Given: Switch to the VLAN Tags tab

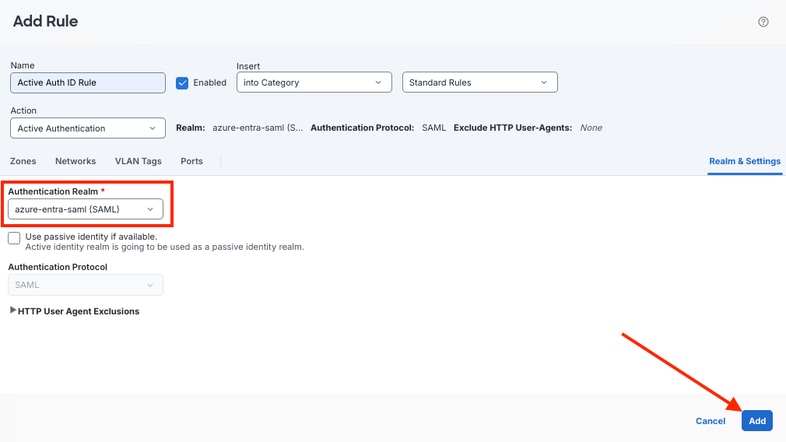Looking at the screenshot, I should tap(138, 161).
